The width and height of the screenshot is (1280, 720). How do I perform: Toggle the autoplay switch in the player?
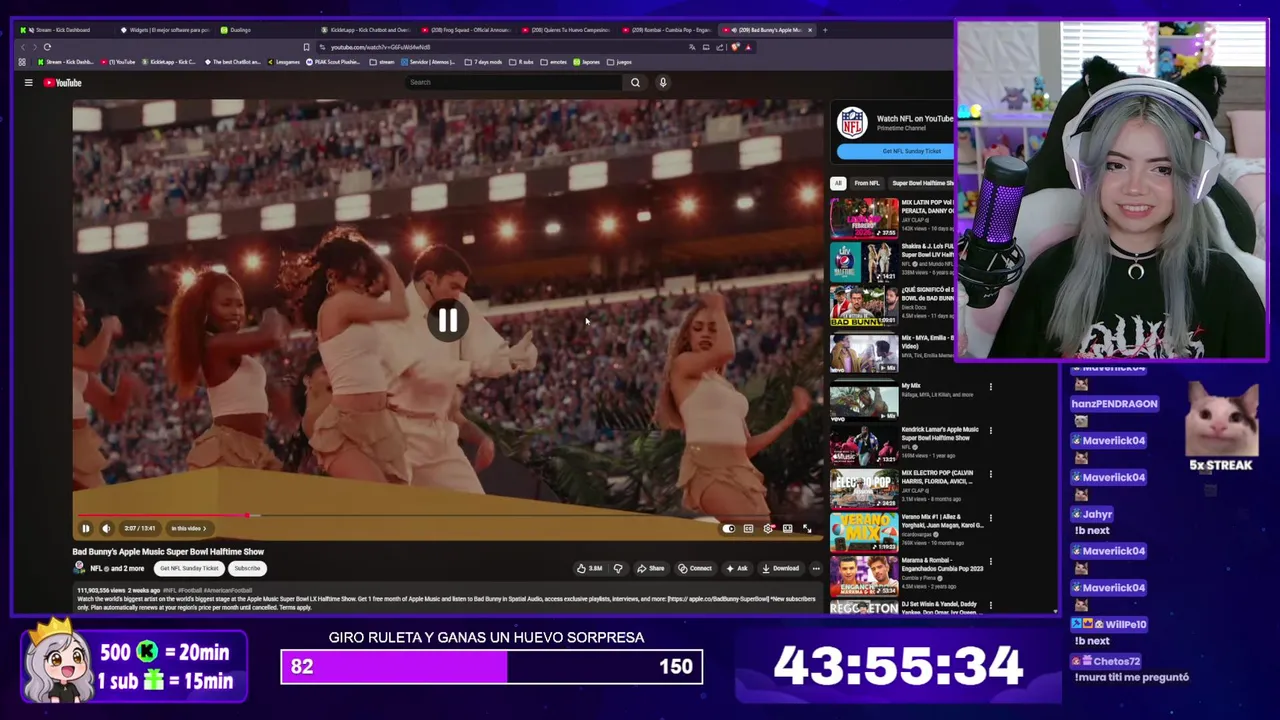point(728,528)
